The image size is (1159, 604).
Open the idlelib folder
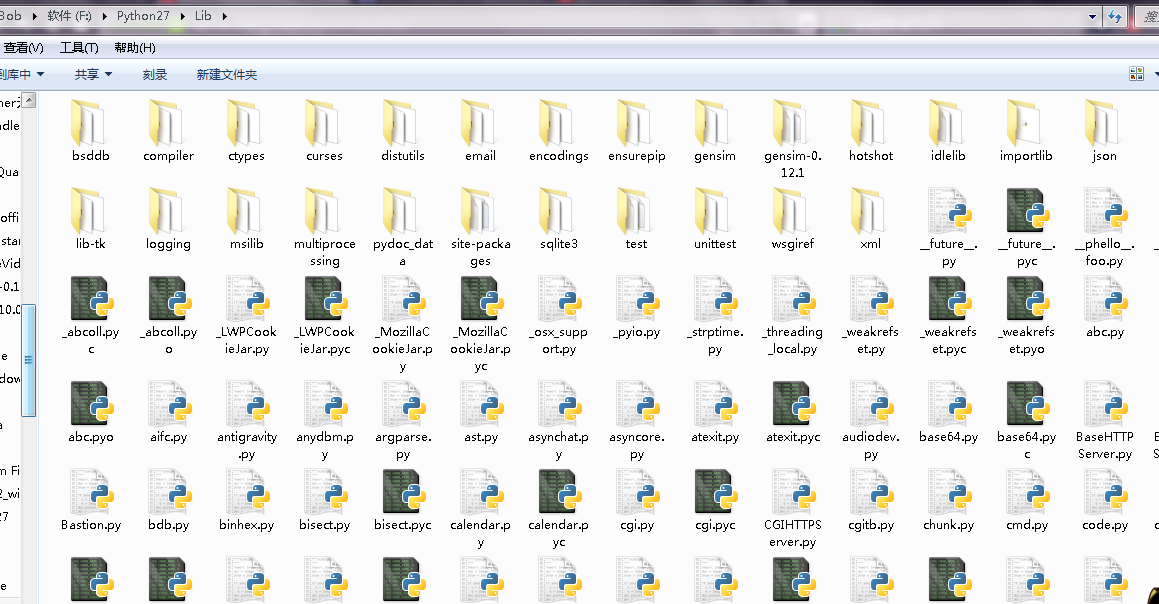(x=948, y=131)
